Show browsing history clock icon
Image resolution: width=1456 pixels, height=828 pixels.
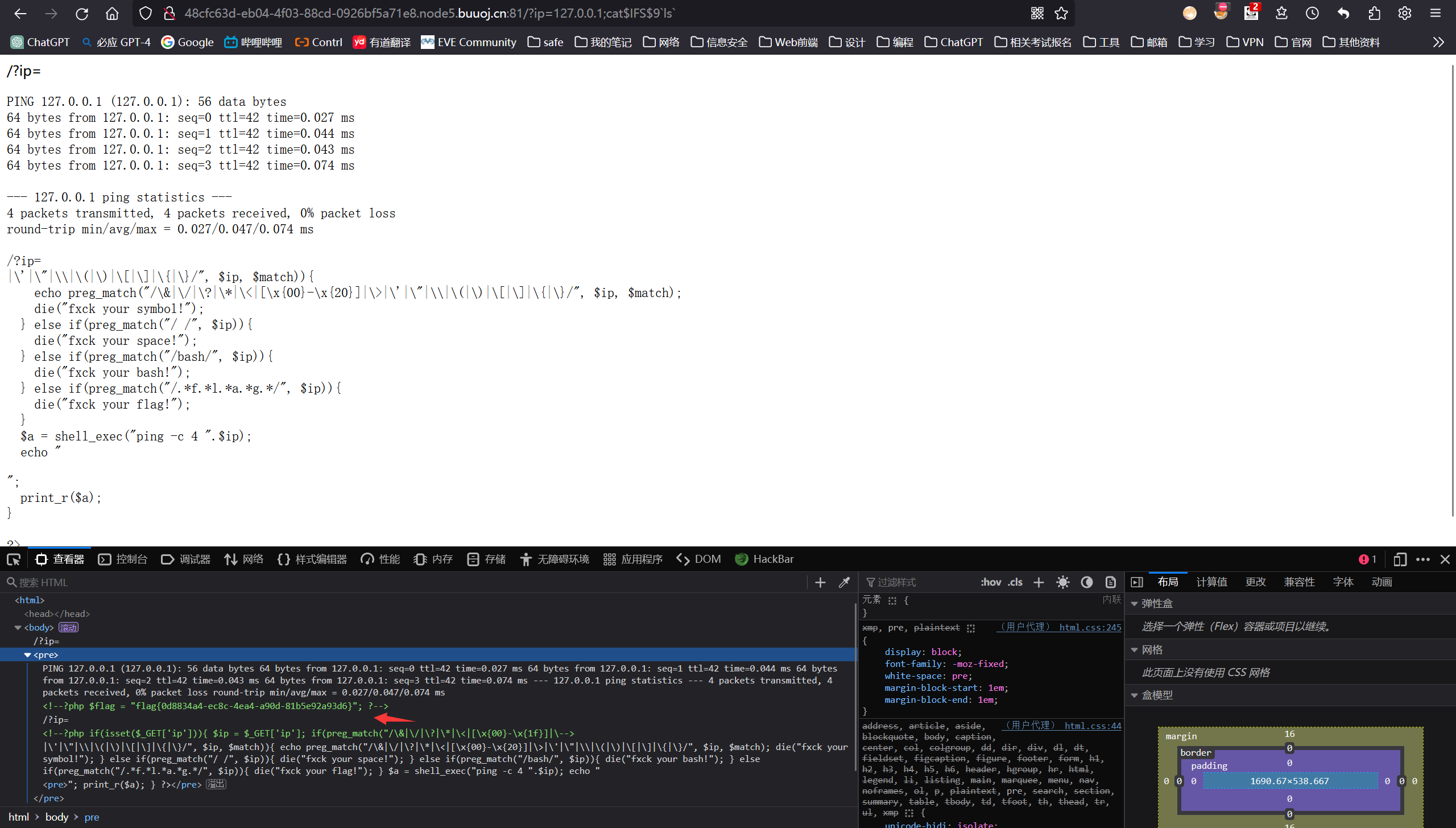[x=1312, y=13]
